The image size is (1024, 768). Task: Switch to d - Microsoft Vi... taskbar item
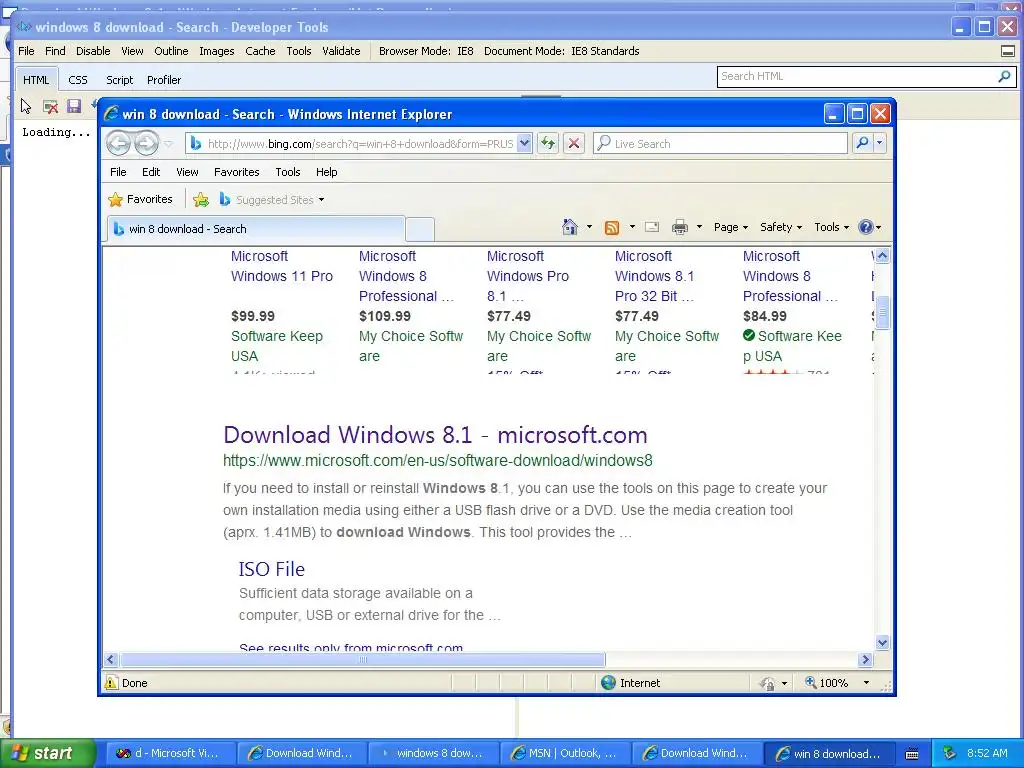[x=168, y=753]
